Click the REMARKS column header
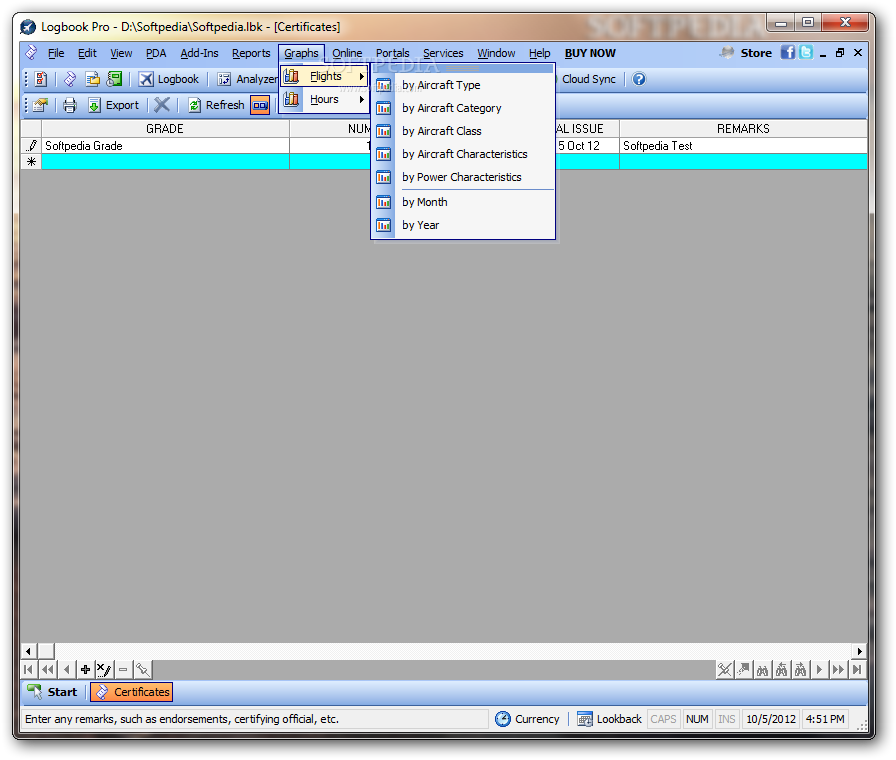 pos(743,129)
